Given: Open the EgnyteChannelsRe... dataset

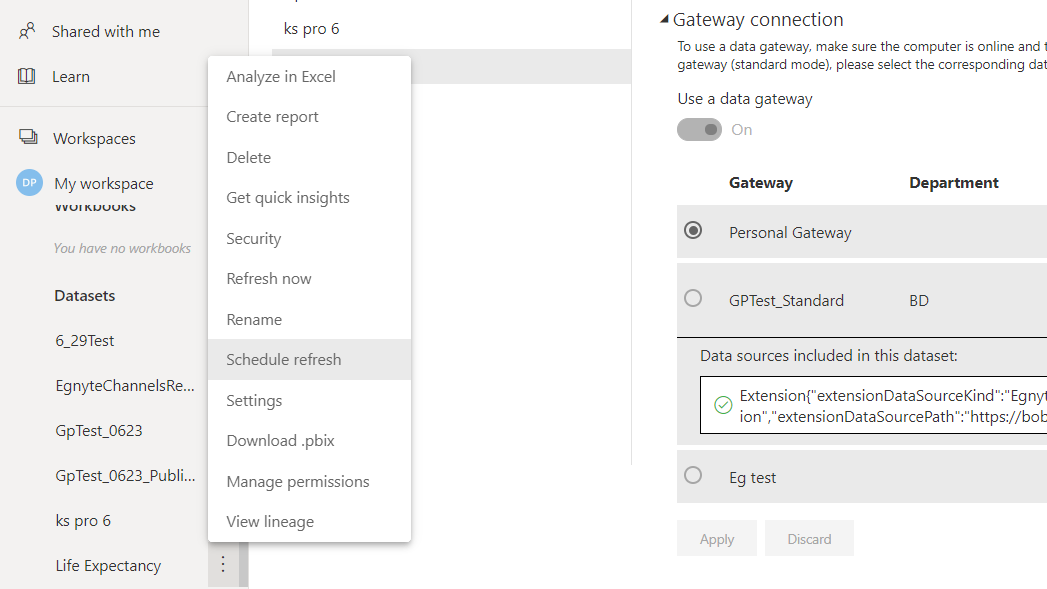Looking at the screenshot, I should (125, 385).
